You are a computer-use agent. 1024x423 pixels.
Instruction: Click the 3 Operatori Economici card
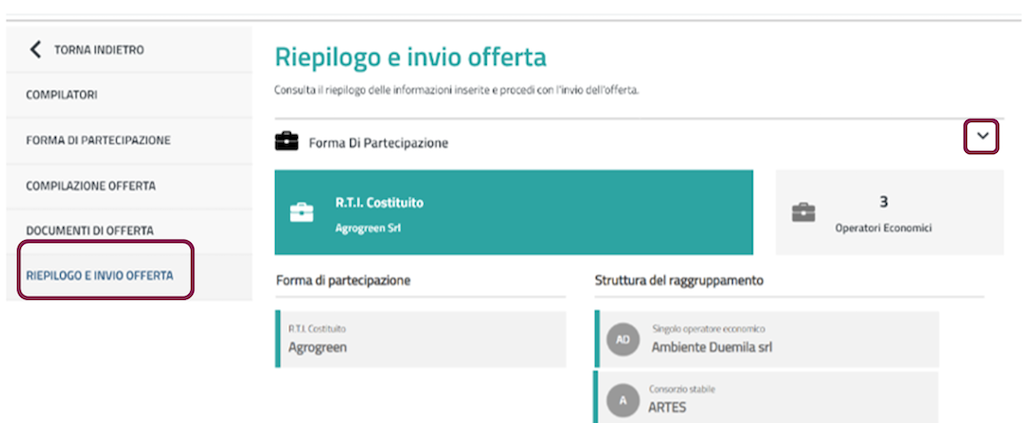[x=889, y=211]
